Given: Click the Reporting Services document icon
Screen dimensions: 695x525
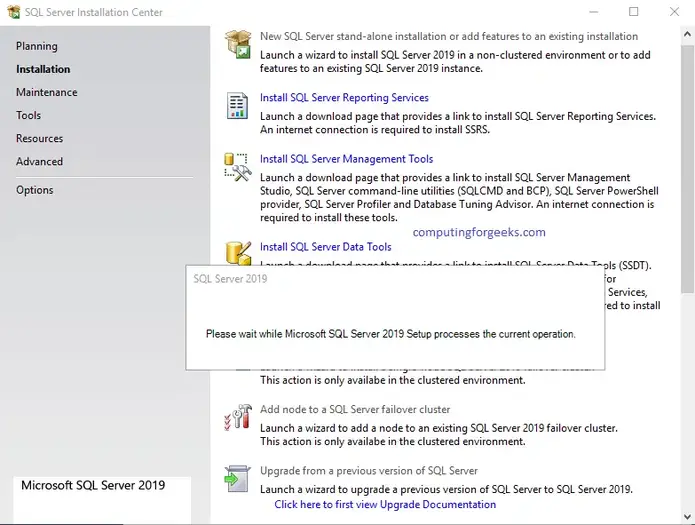Looking at the screenshot, I should point(238,105).
